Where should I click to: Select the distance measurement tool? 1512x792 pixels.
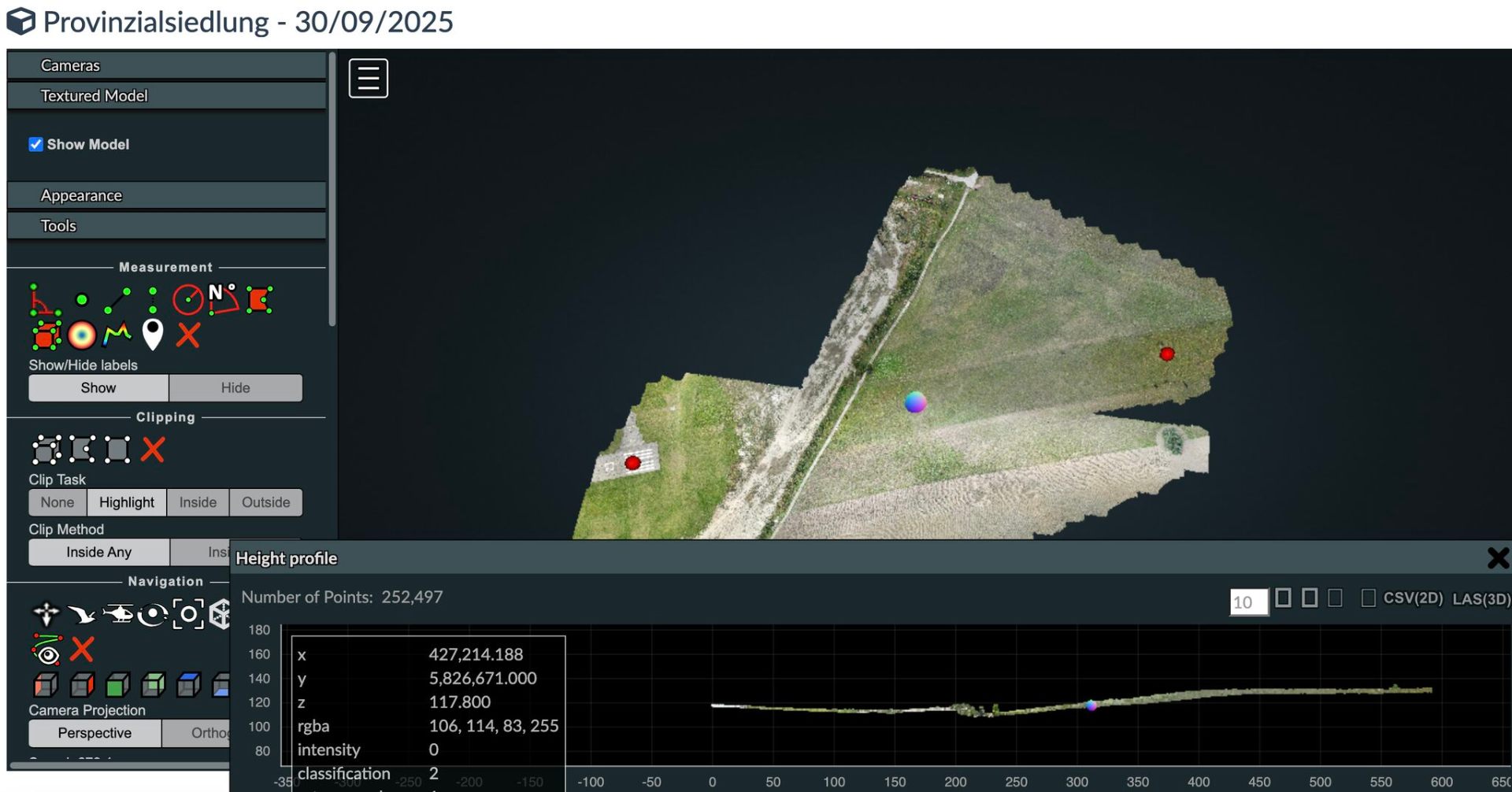click(x=117, y=300)
